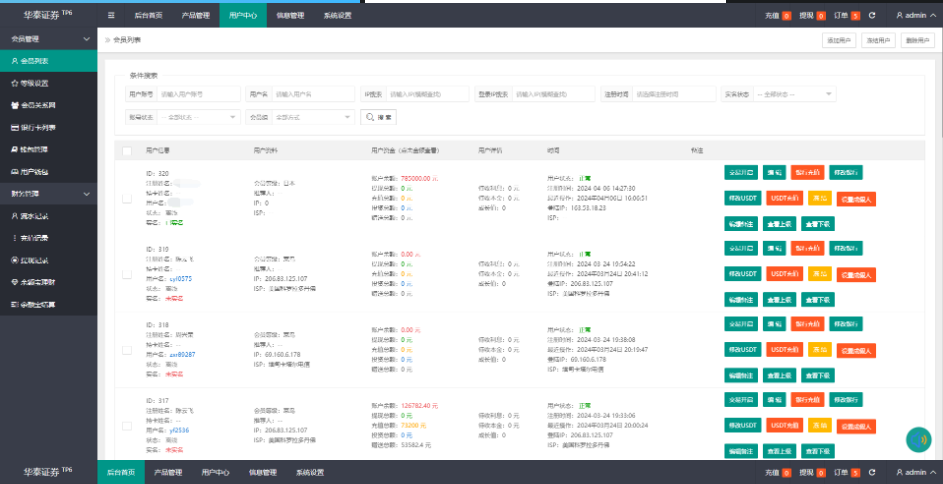
Task: Click 编辑 button for user ID 319
Action: click(x=775, y=248)
